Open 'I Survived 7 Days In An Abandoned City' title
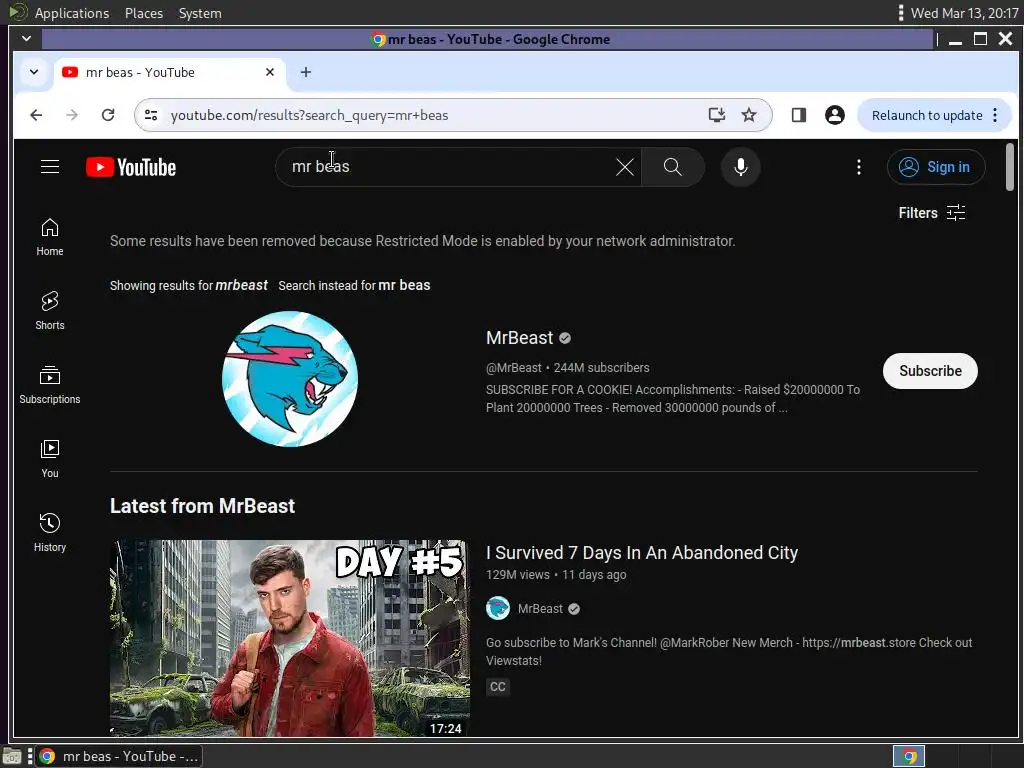 642,552
